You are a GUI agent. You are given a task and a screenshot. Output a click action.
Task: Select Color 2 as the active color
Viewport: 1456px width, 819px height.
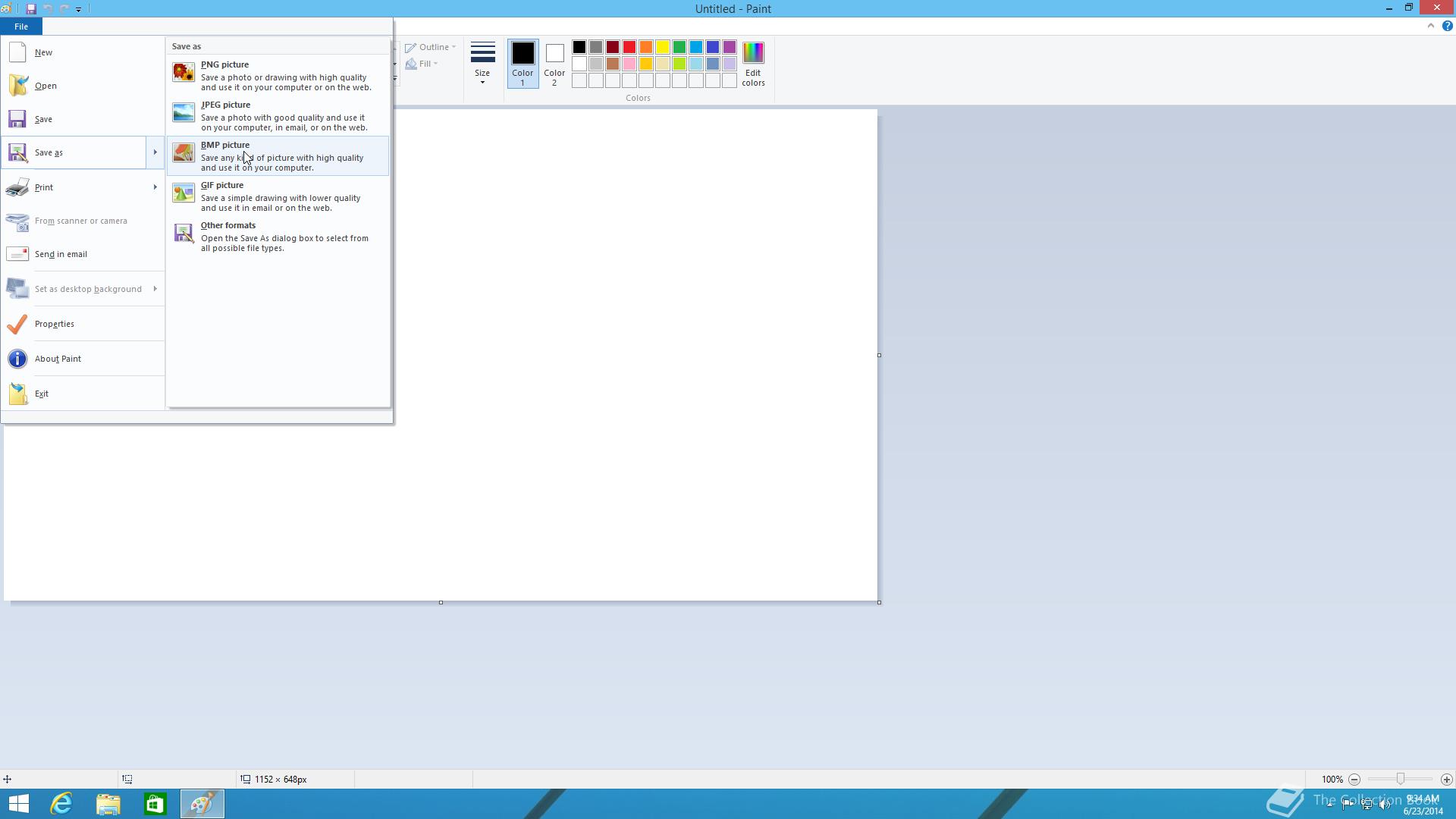(x=554, y=64)
